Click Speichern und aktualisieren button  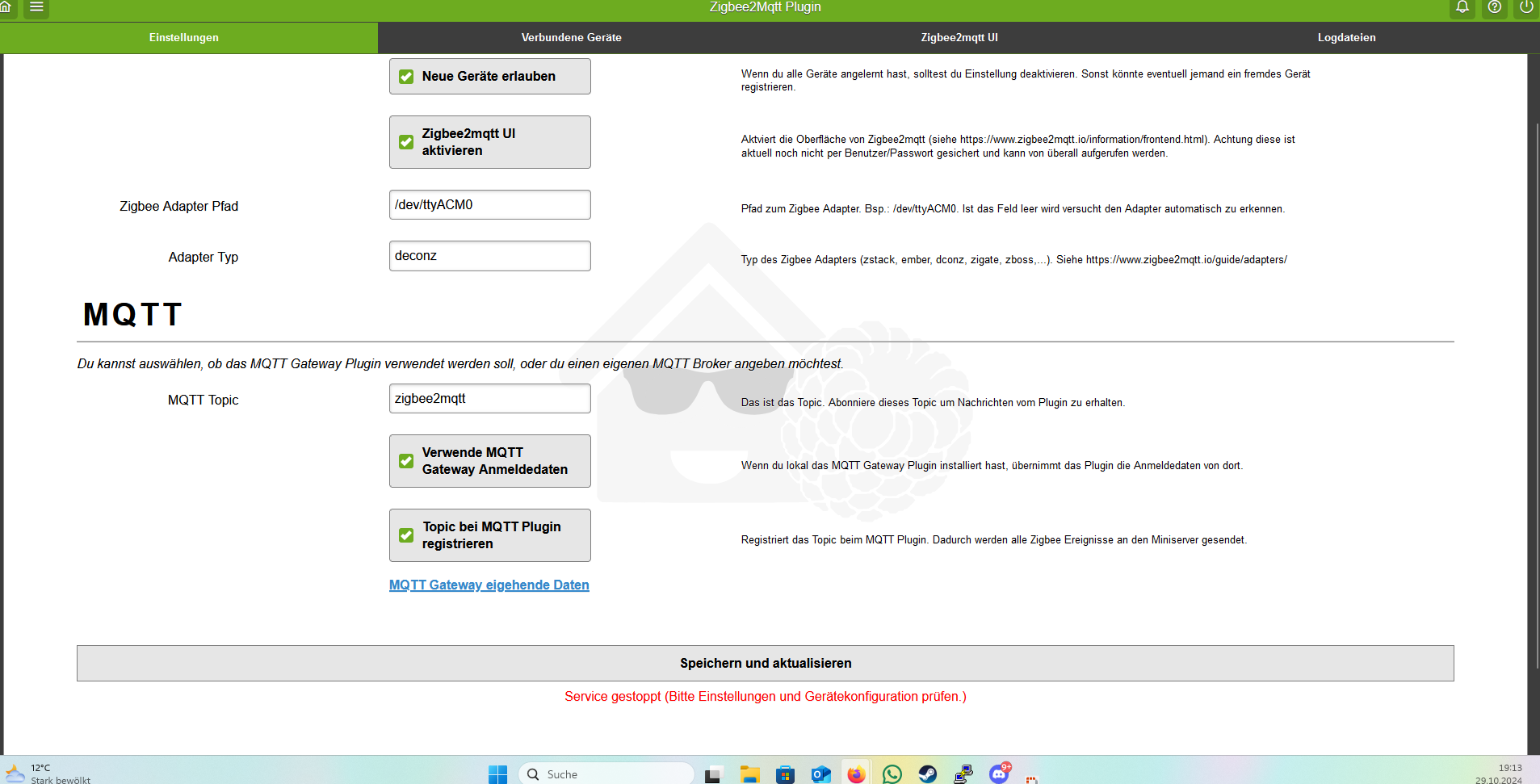pos(766,663)
